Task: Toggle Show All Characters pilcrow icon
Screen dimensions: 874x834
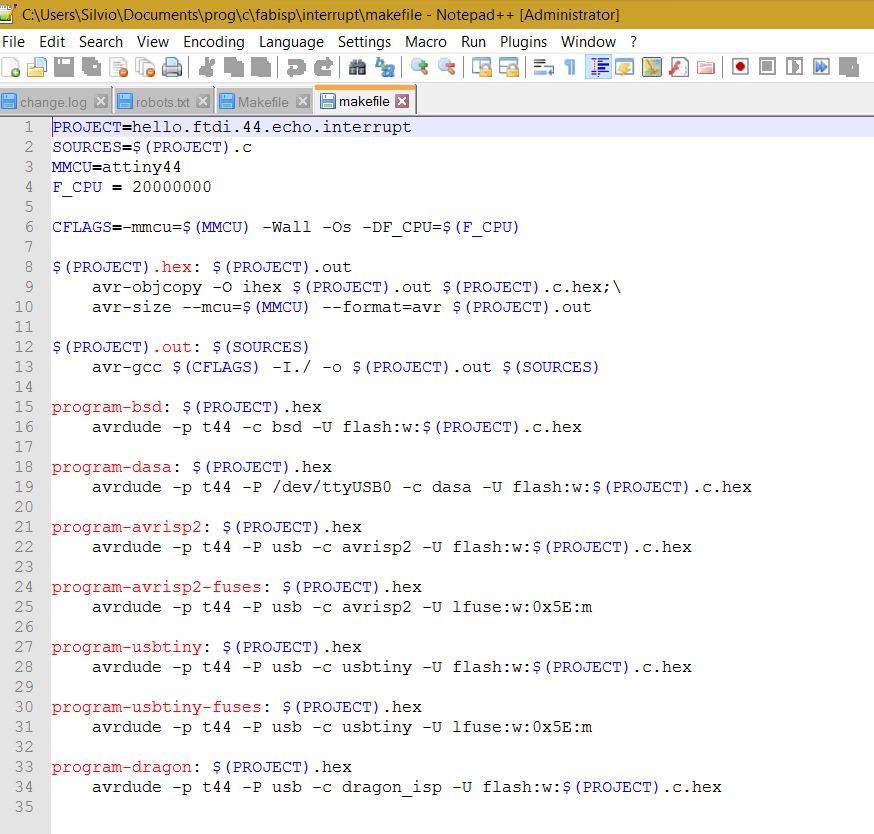Action: [x=570, y=67]
